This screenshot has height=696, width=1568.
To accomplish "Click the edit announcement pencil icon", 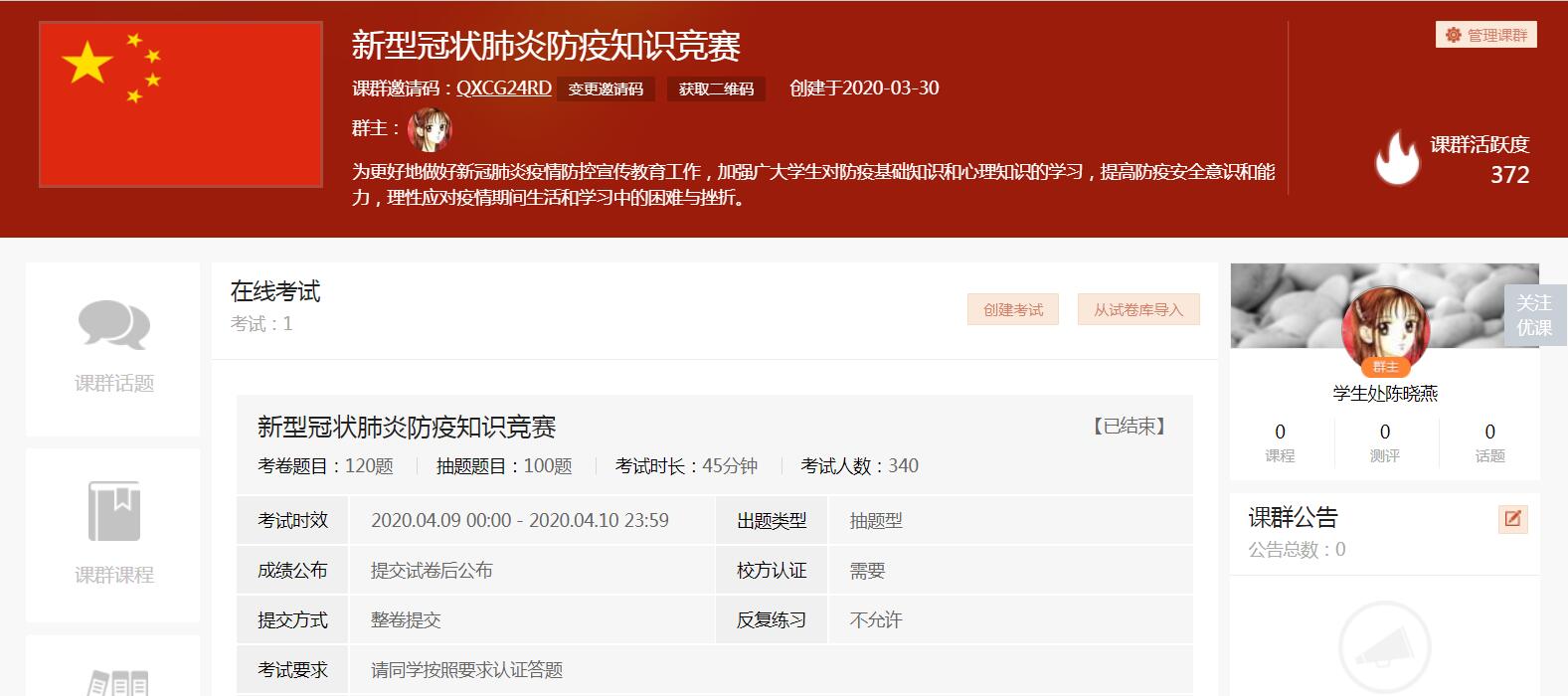I will [1512, 518].
